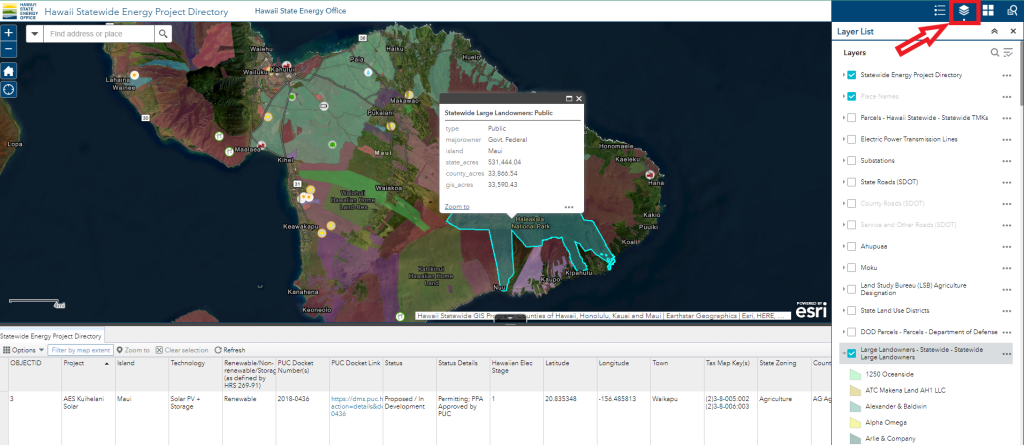Viewport: 1024px width, 445px height.
Task: Open the attribute table Options dropdown
Action: [x=24, y=350]
